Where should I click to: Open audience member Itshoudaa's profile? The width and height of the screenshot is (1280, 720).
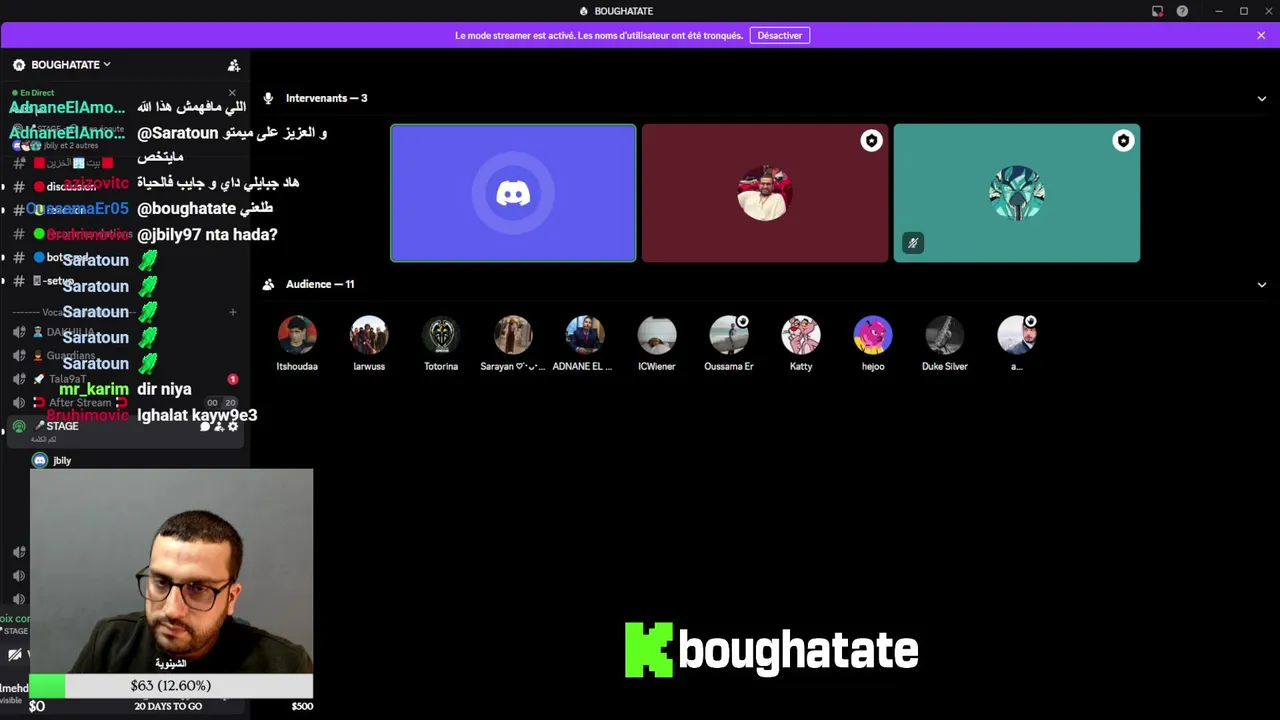(x=297, y=343)
